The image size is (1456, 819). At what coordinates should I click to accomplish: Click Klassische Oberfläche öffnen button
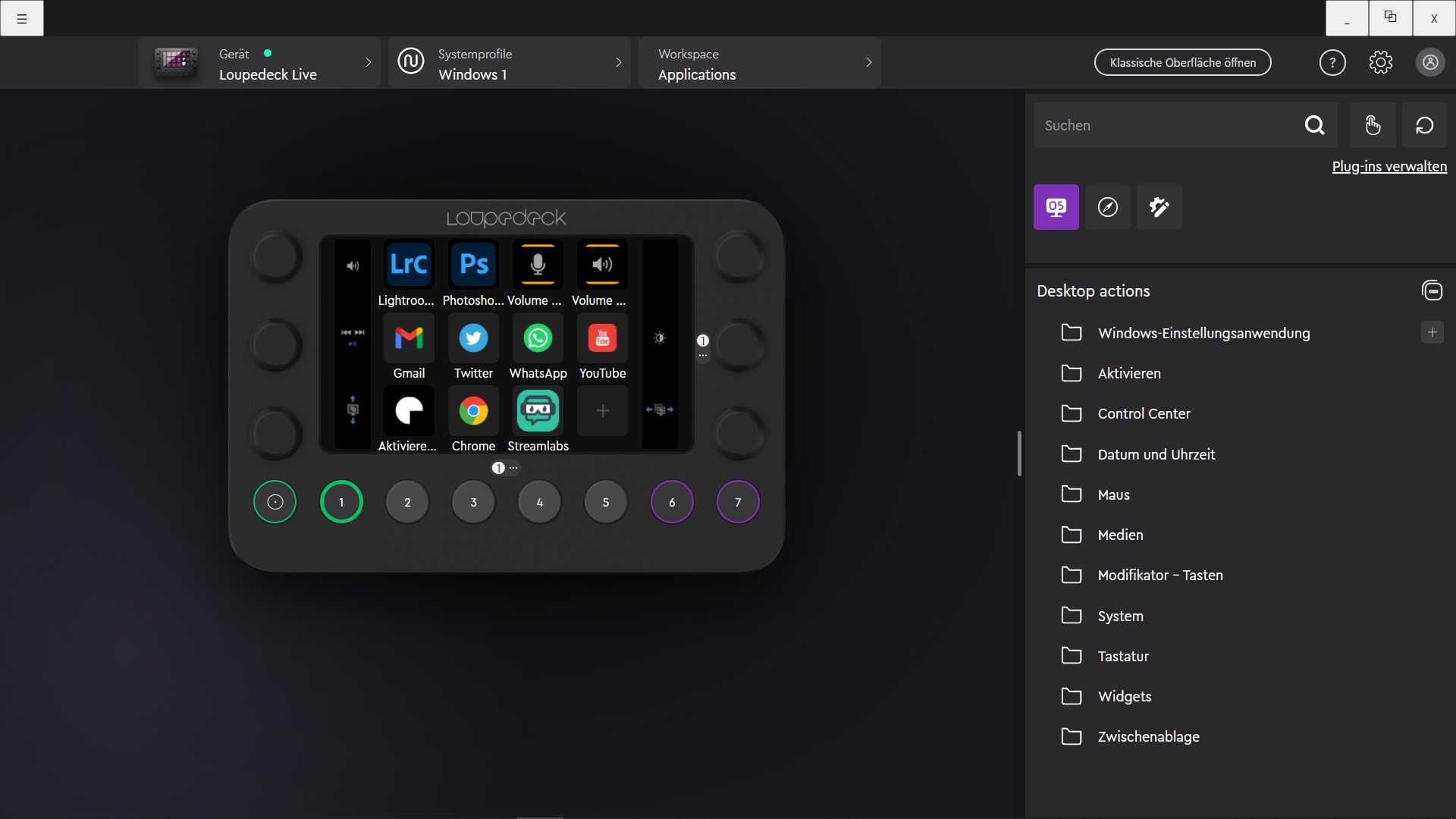pyautogui.click(x=1183, y=62)
